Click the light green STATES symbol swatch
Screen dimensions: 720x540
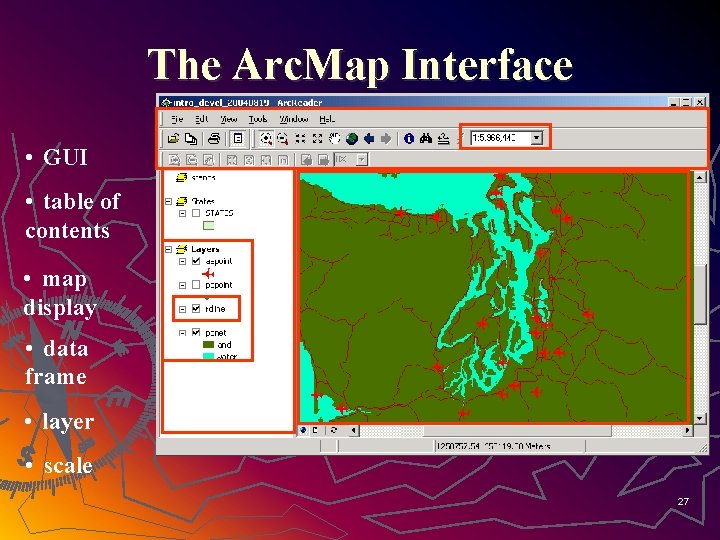208,225
